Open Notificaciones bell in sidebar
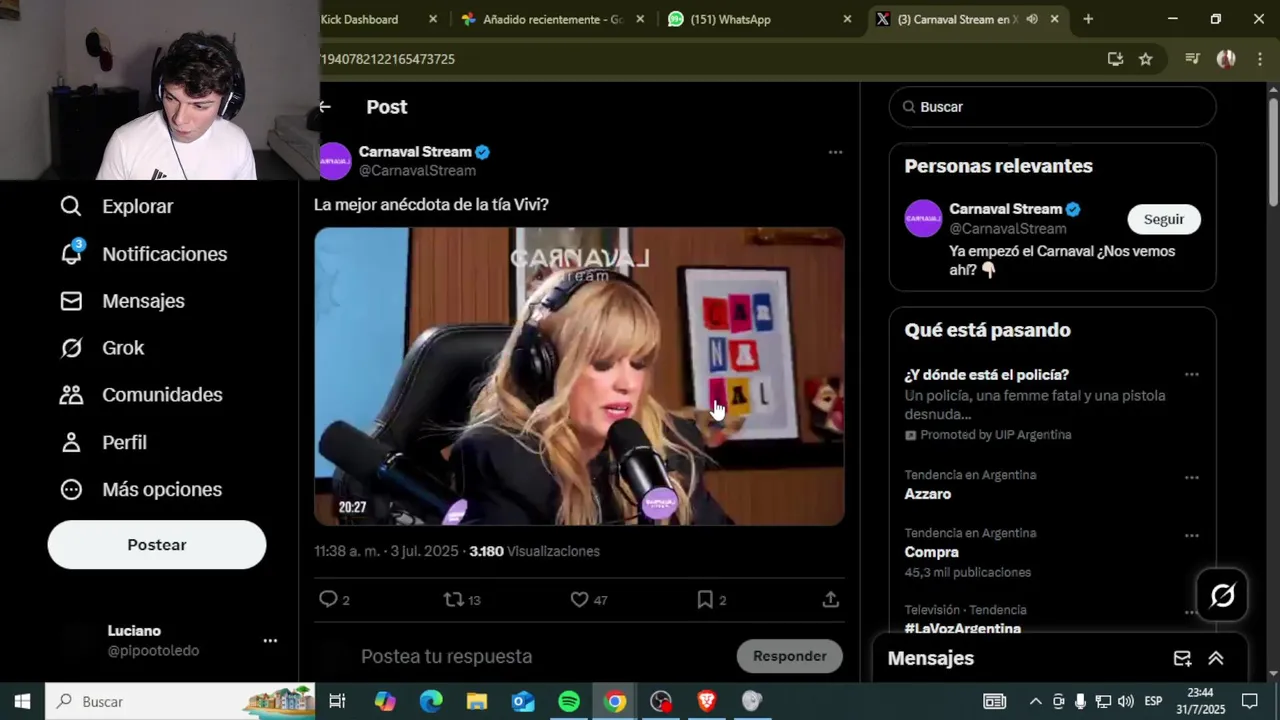The image size is (1280, 720). tap(143, 254)
